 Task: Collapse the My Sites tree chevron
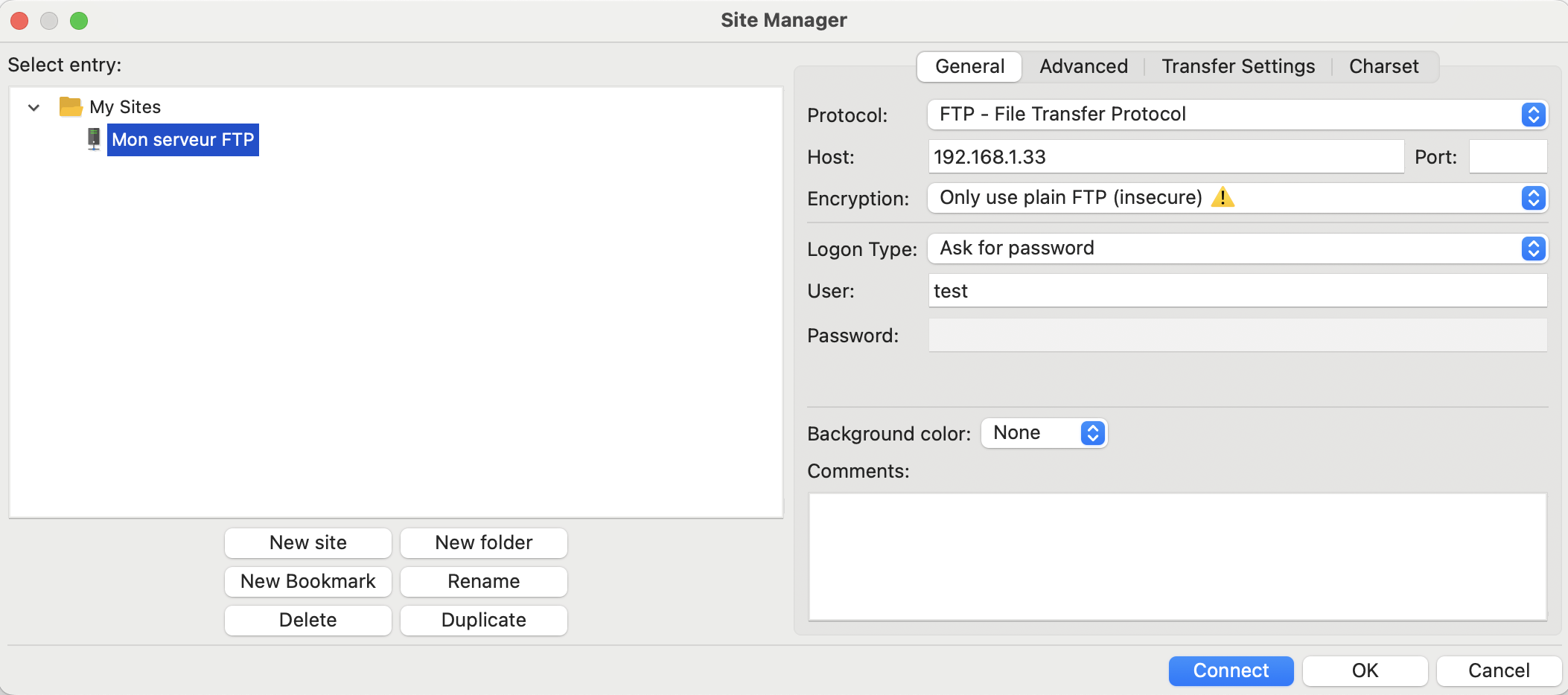click(34, 107)
